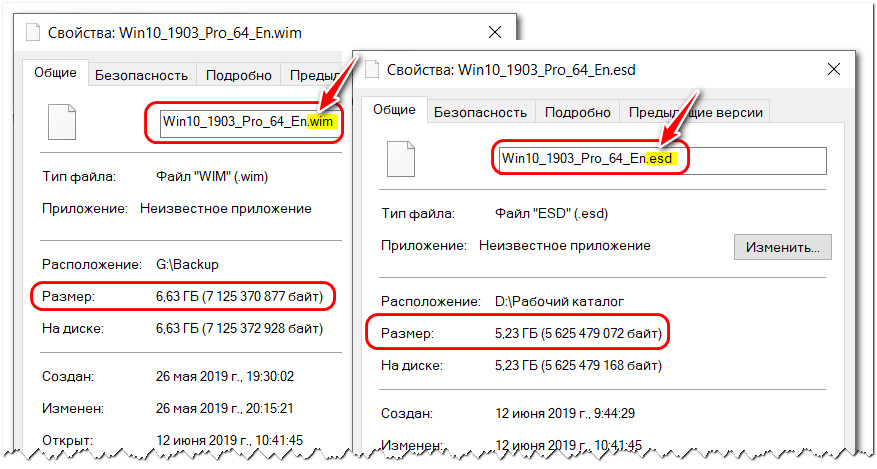Click the filename field containing Win10_1903_Pro_64_En.wim
This screenshot has height=469, width=877.
click(251, 122)
